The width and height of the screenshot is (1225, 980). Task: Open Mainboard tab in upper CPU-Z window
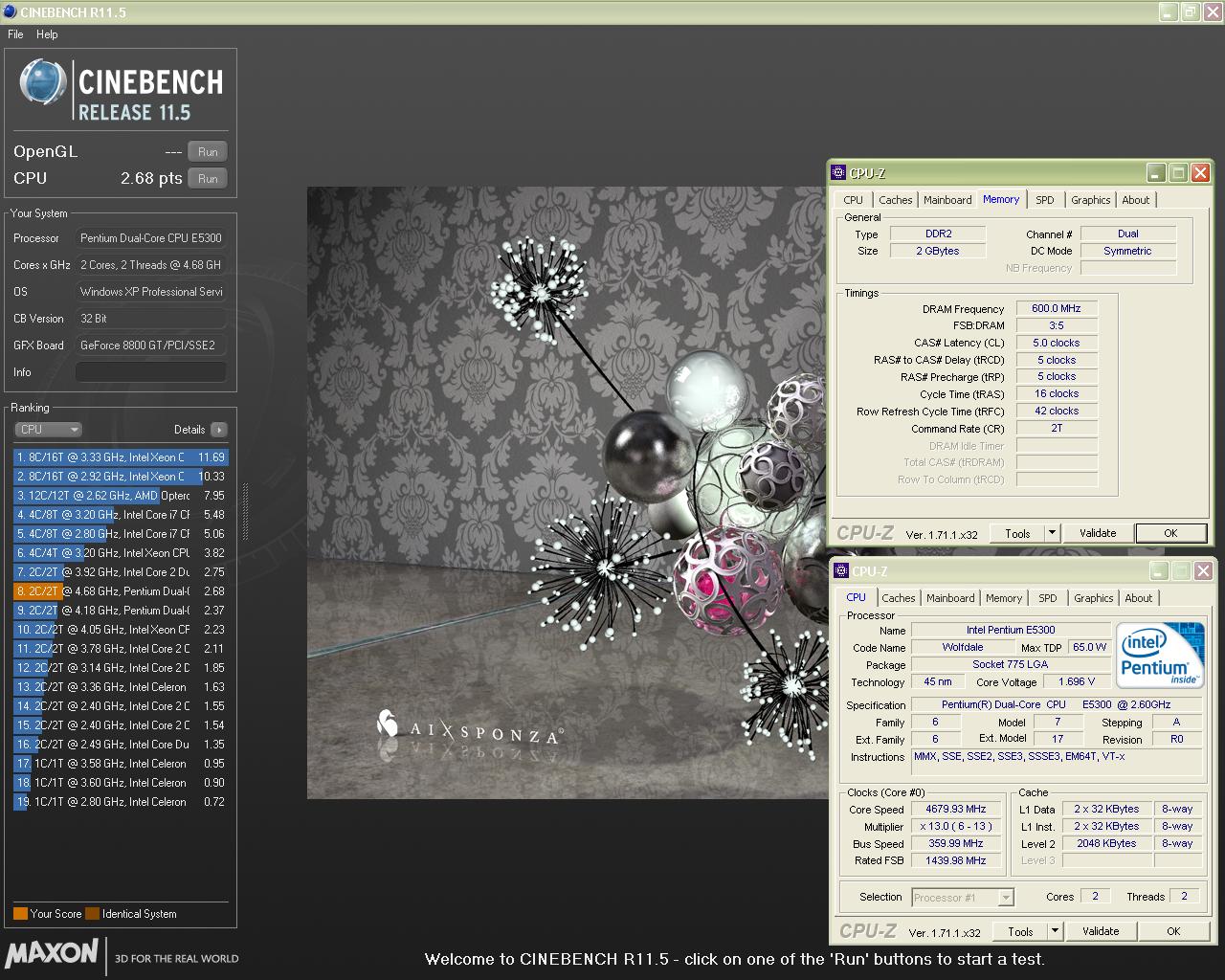click(x=947, y=200)
